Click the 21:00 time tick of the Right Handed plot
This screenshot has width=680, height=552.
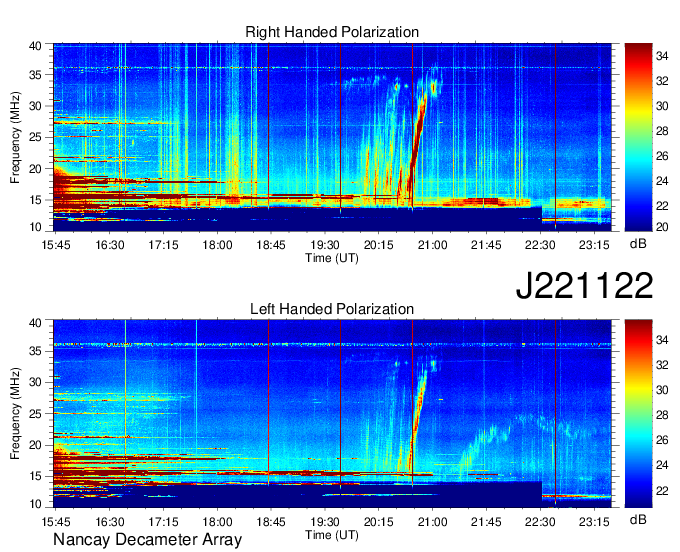pos(432,245)
